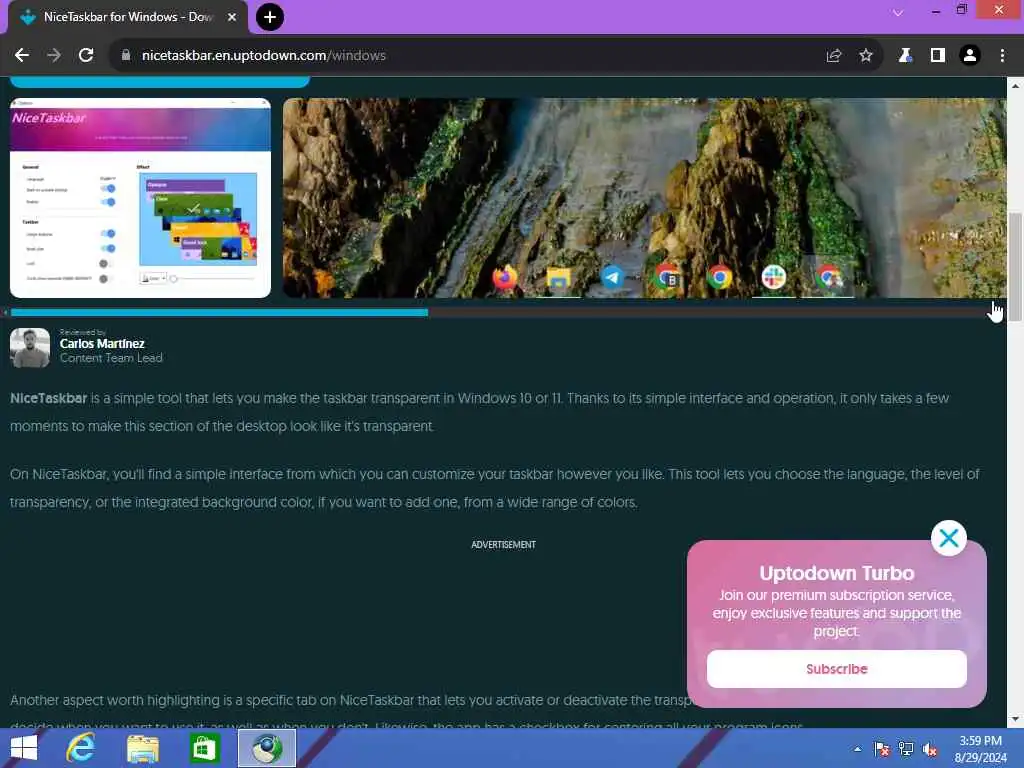Expand the tab search chevron
Image resolution: width=1024 pixels, height=768 pixels.
coord(898,12)
